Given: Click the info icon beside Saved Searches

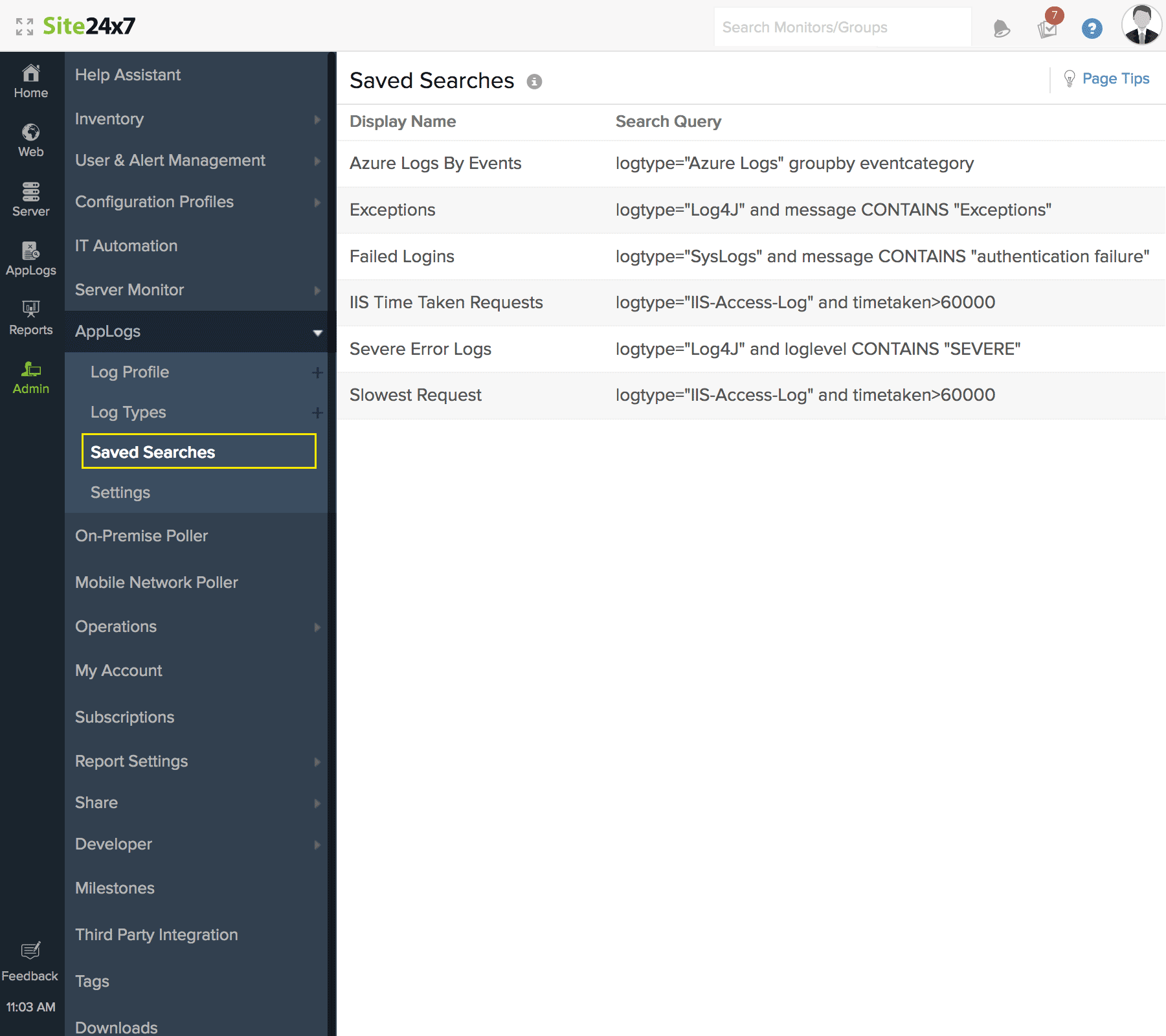Looking at the screenshot, I should [533, 82].
